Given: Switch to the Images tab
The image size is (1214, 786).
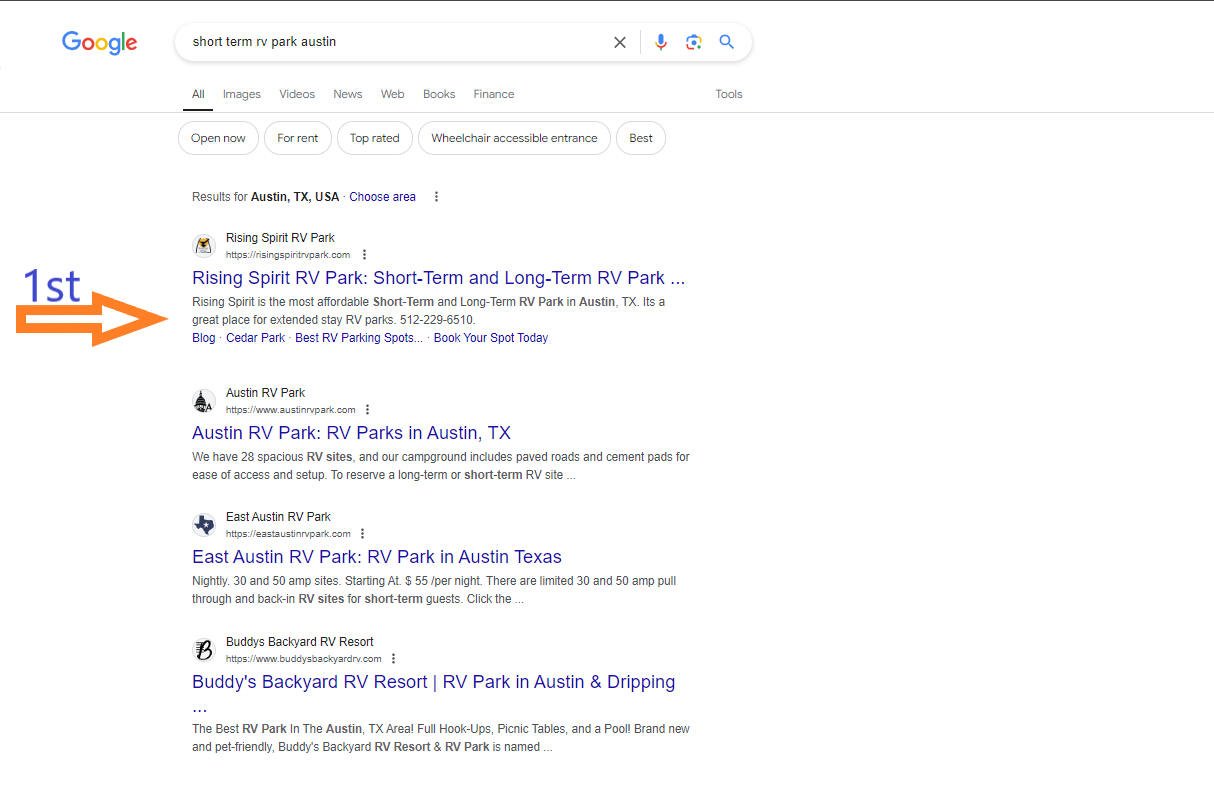Looking at the screenshot, I should 242,94.
